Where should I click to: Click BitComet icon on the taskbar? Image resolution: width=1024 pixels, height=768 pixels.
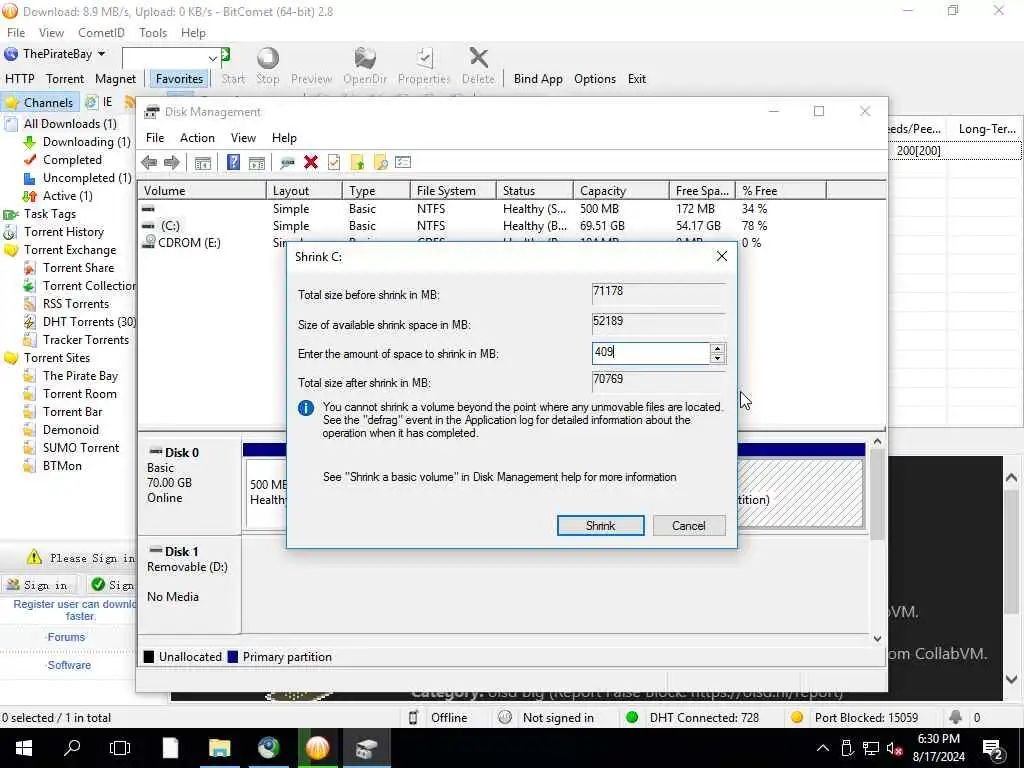point(317,748)
